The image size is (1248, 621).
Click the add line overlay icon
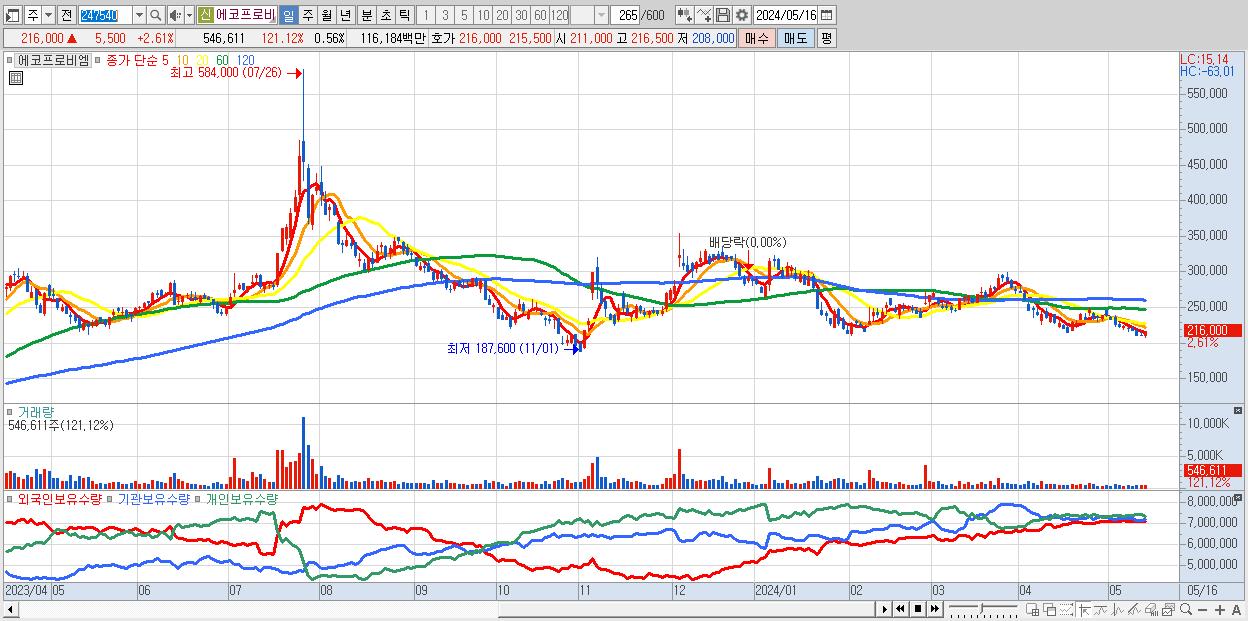704,15
